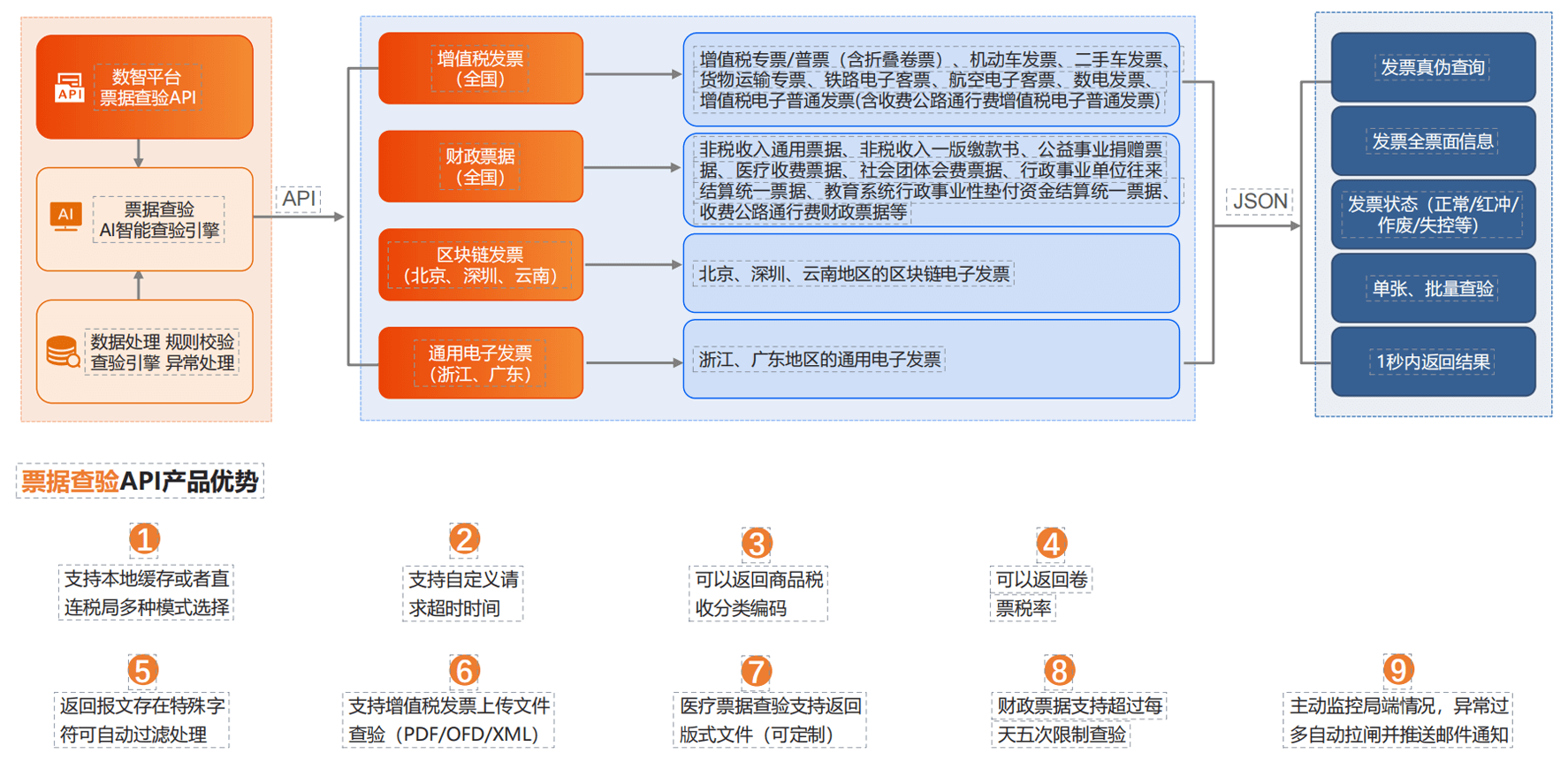Click the 1秒内返回结果 blue box

(x=1433, y=361)
